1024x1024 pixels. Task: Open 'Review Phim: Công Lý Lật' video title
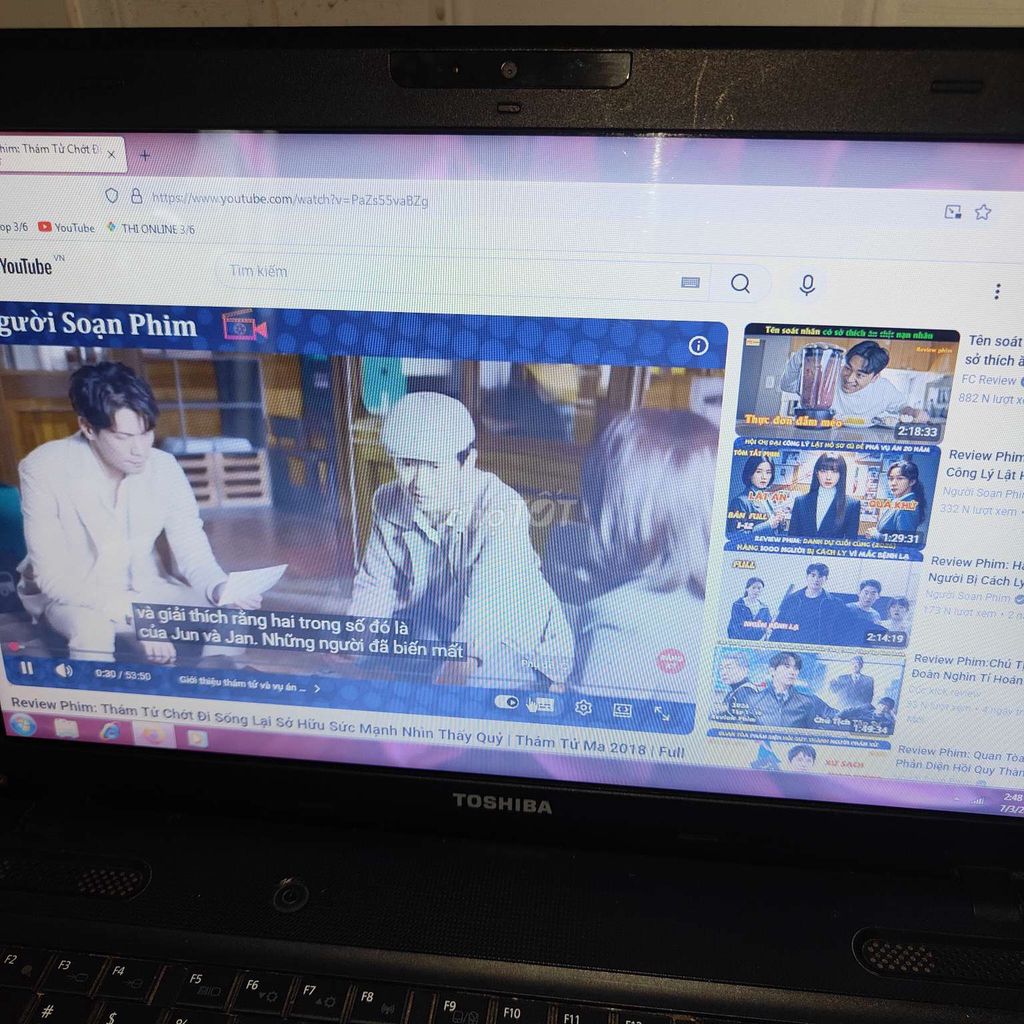pos(985,464)
